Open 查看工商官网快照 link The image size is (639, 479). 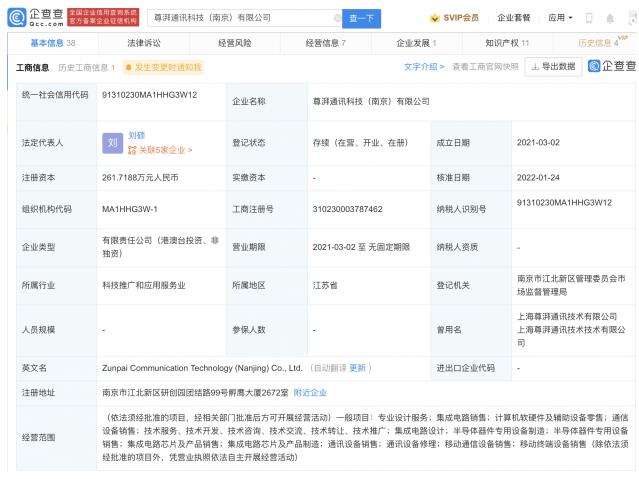485,66
